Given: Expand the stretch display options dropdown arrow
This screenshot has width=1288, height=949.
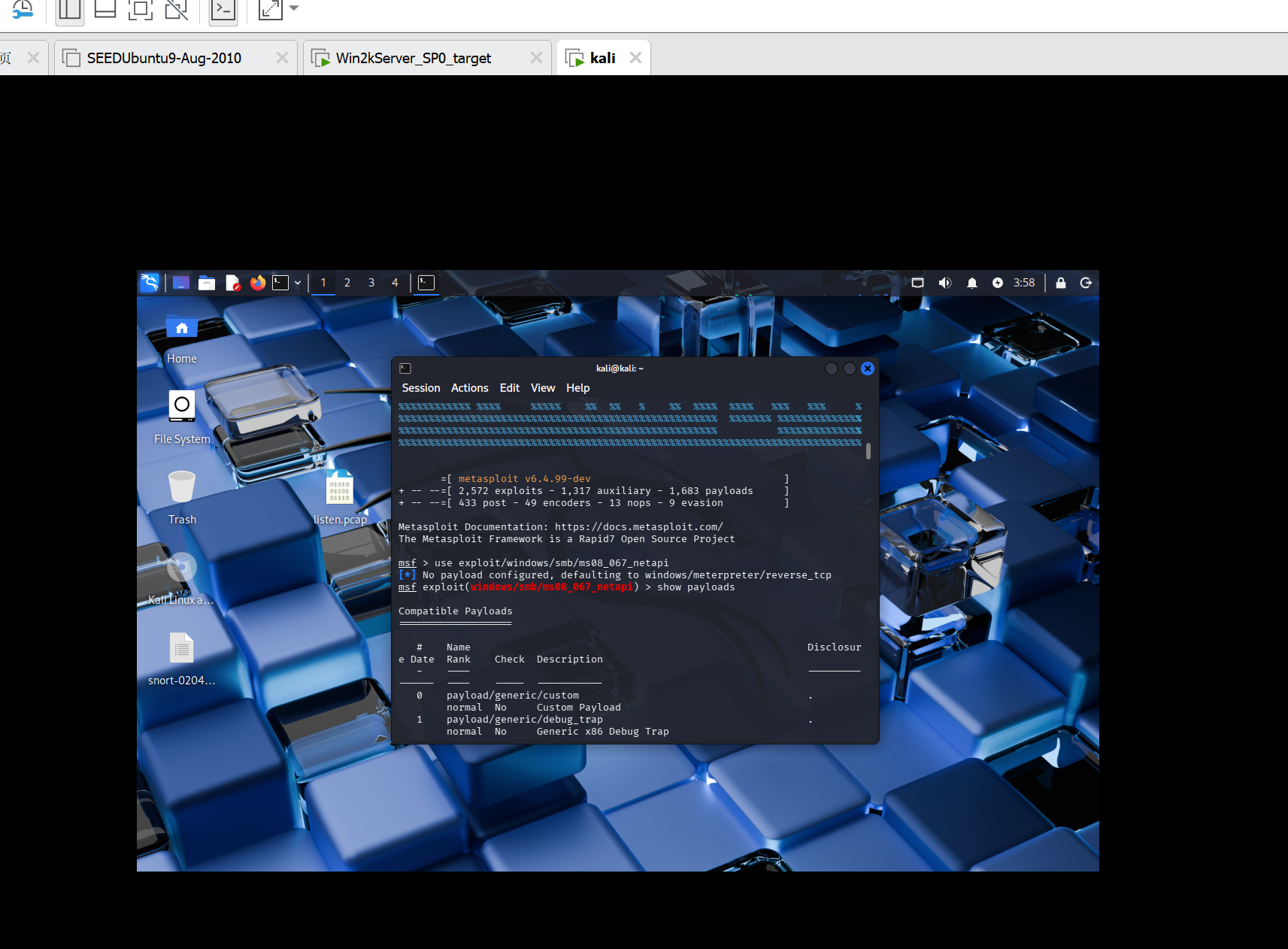Looking at the screenshot, I should (294, 8).
